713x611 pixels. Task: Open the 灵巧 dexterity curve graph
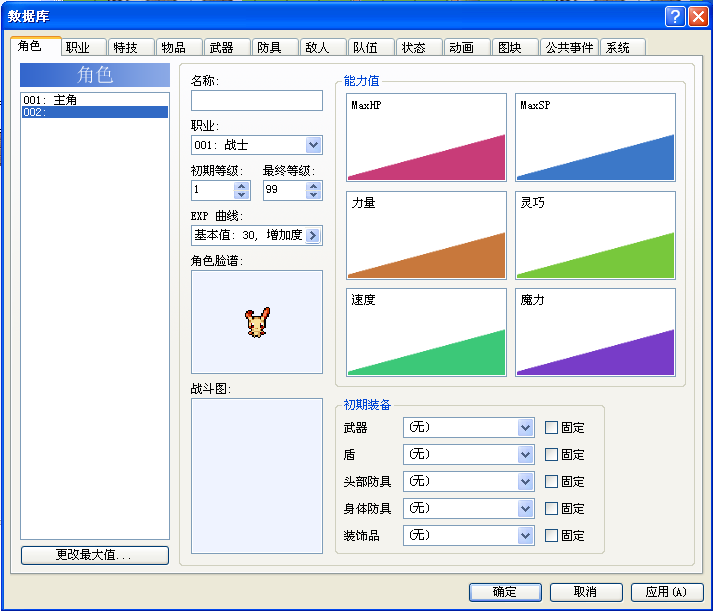[x=595, y=235]
